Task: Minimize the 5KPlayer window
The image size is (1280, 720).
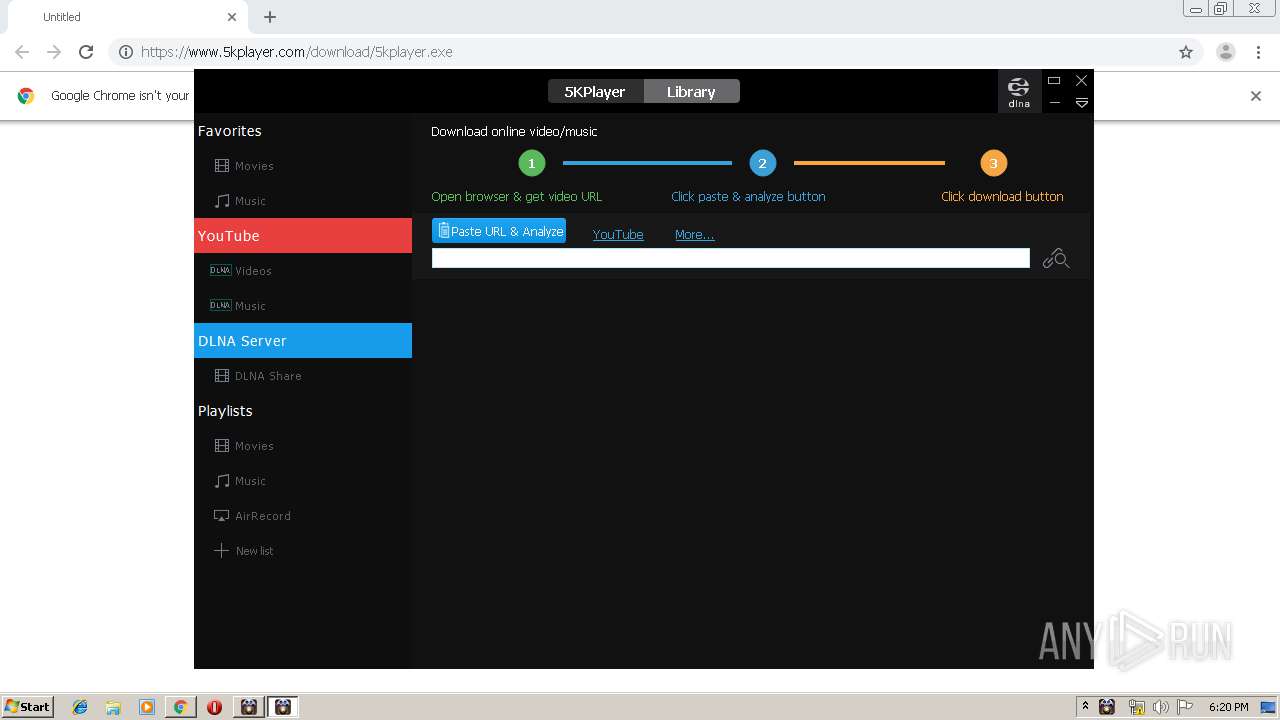Action: (x=1054, y=102)
